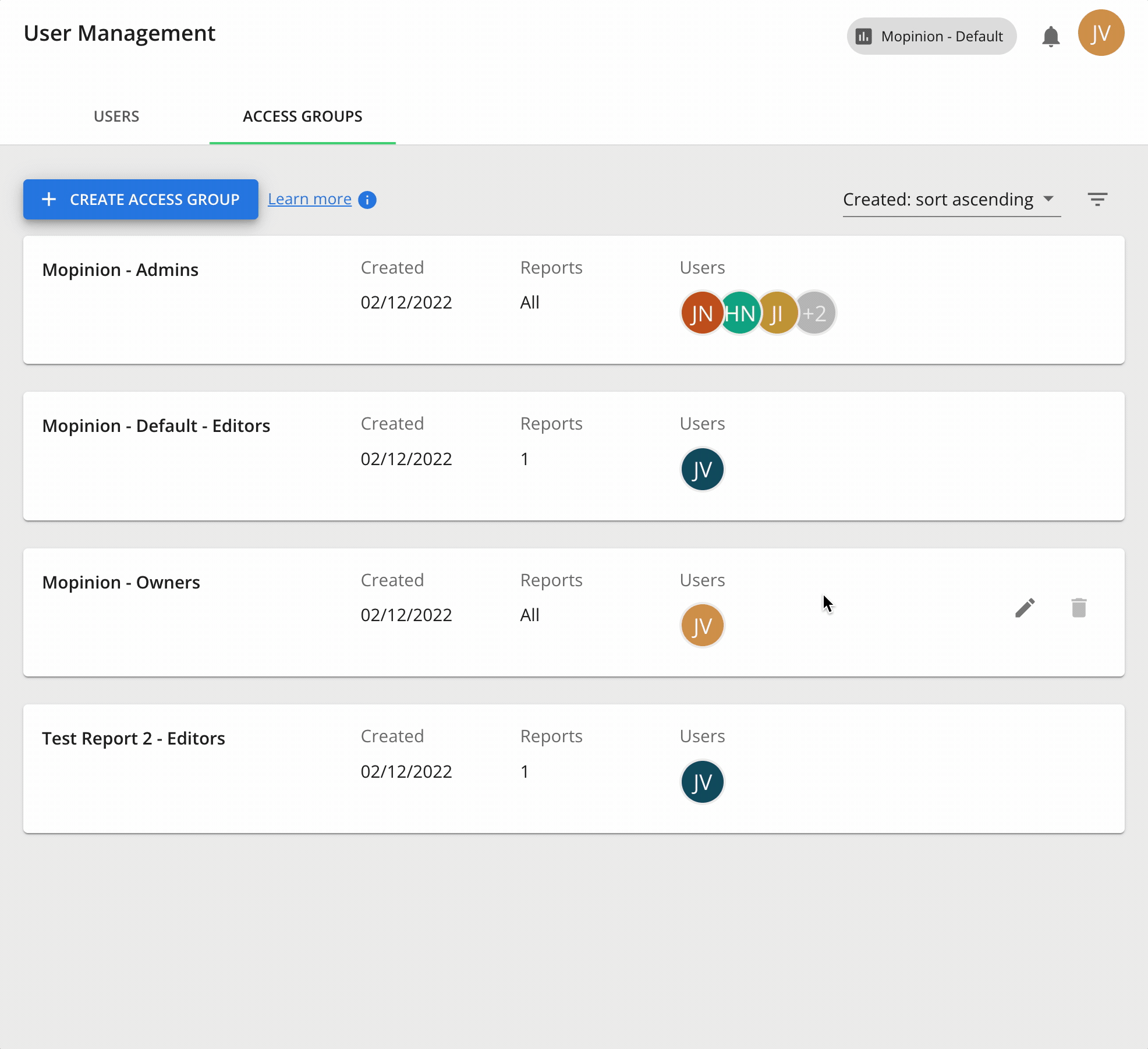The image size is (1148, 1049).
Task: Open your JV profile avatar
Action: [1101, 33]
